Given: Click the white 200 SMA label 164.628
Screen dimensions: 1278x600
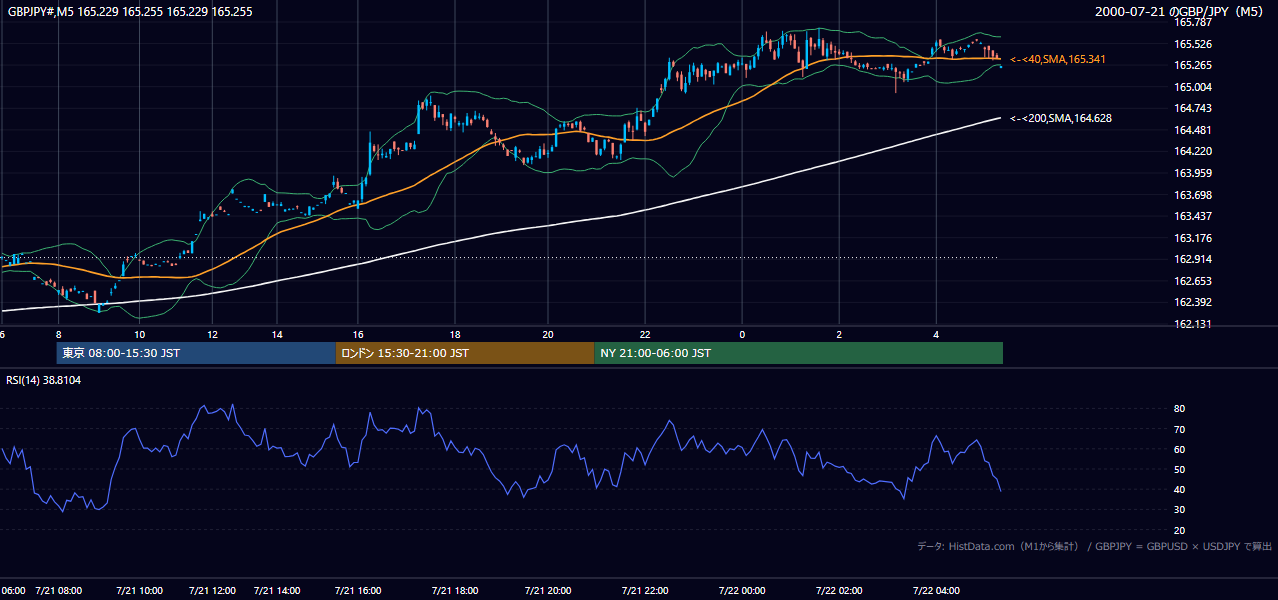Looking at the screenshot, I should 1060,118.
